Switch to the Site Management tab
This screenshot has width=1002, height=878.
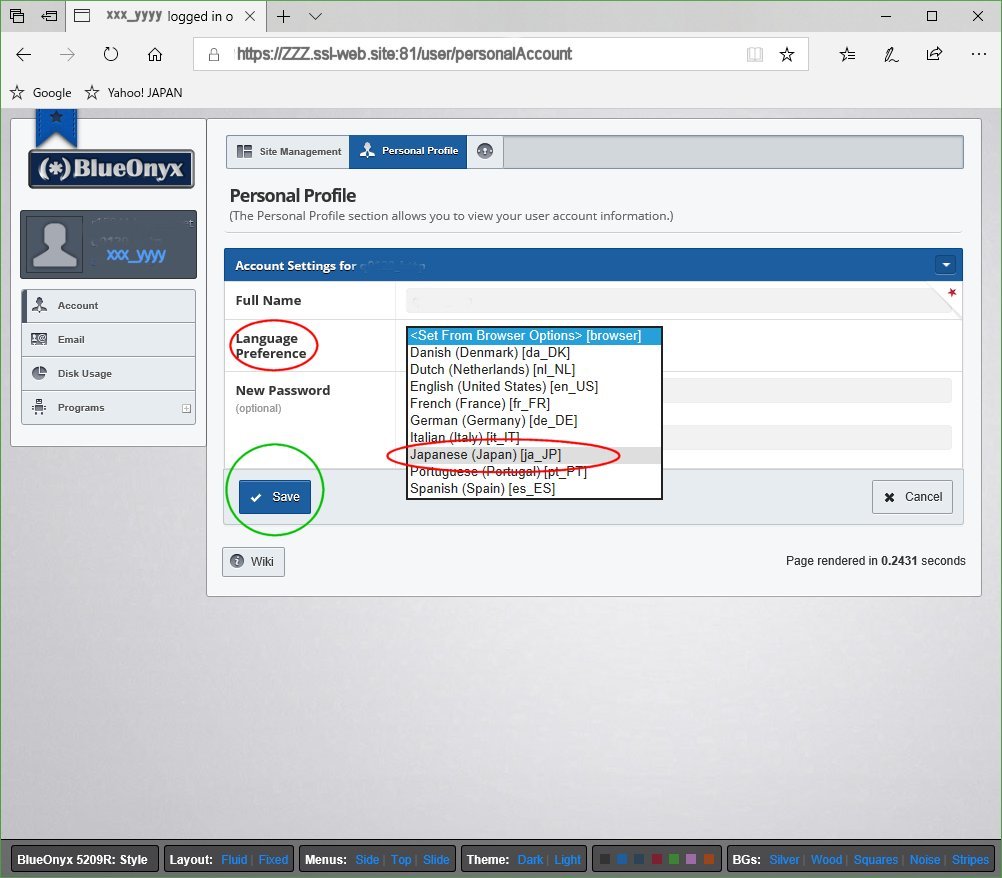[x=287, y=151]
